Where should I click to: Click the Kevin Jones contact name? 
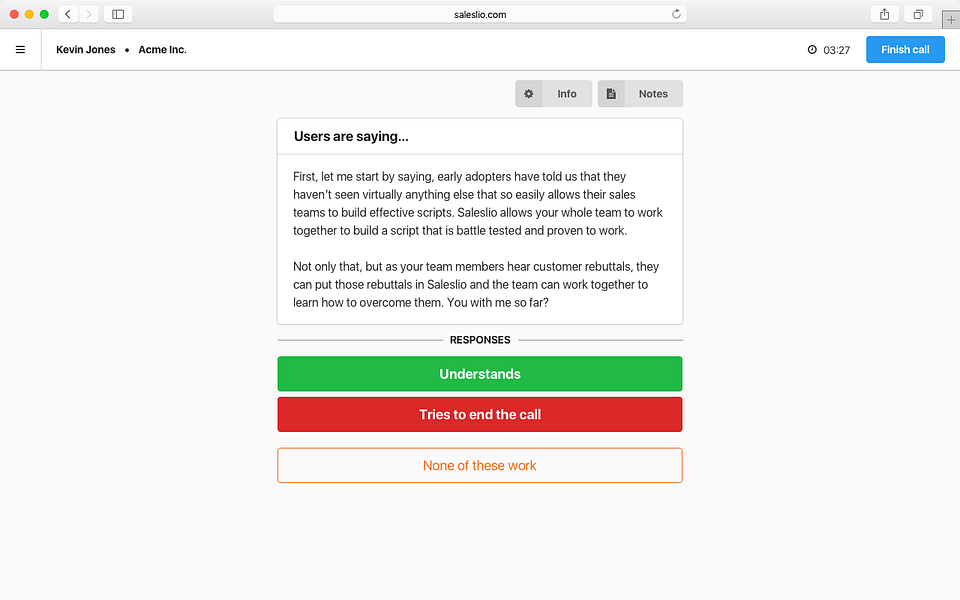pyautogui.click(x=86, y=50)
